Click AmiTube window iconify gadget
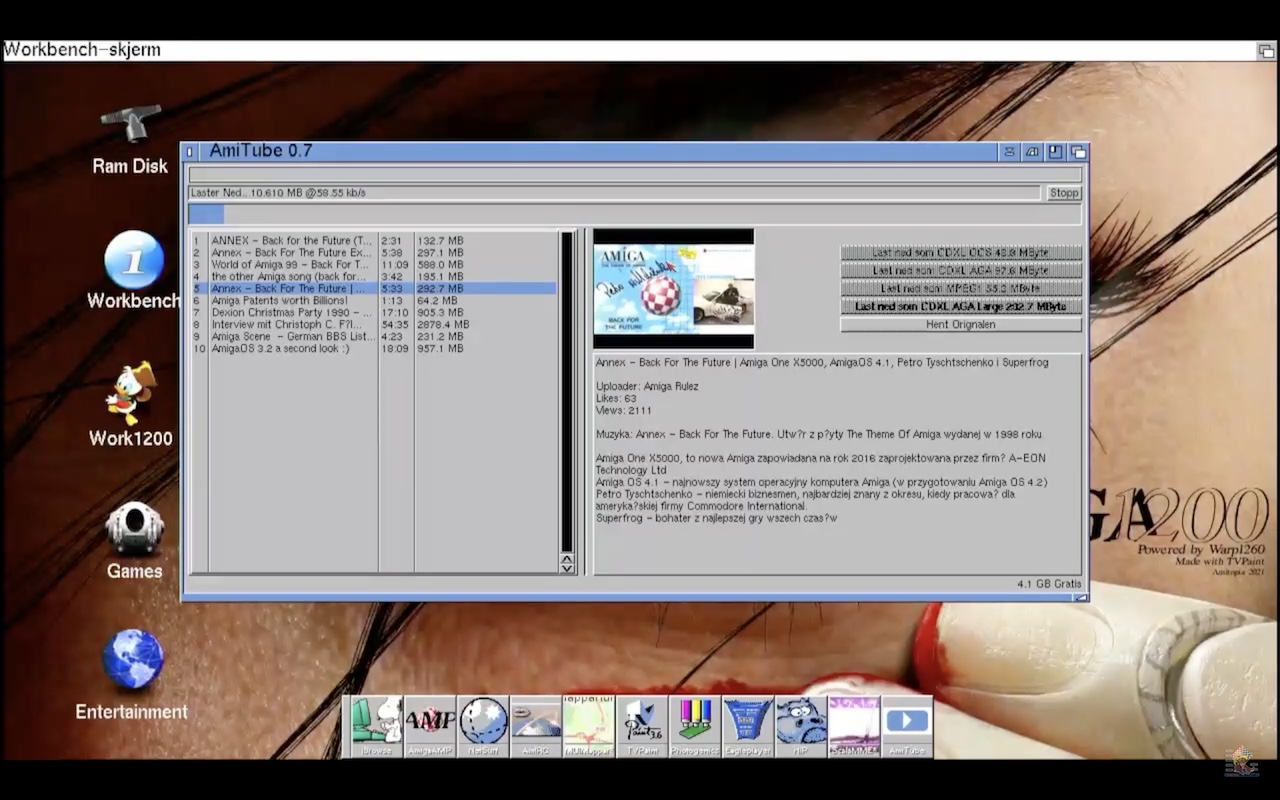Viewport: 1280px width, 800px height. (x=1010, y=152)
